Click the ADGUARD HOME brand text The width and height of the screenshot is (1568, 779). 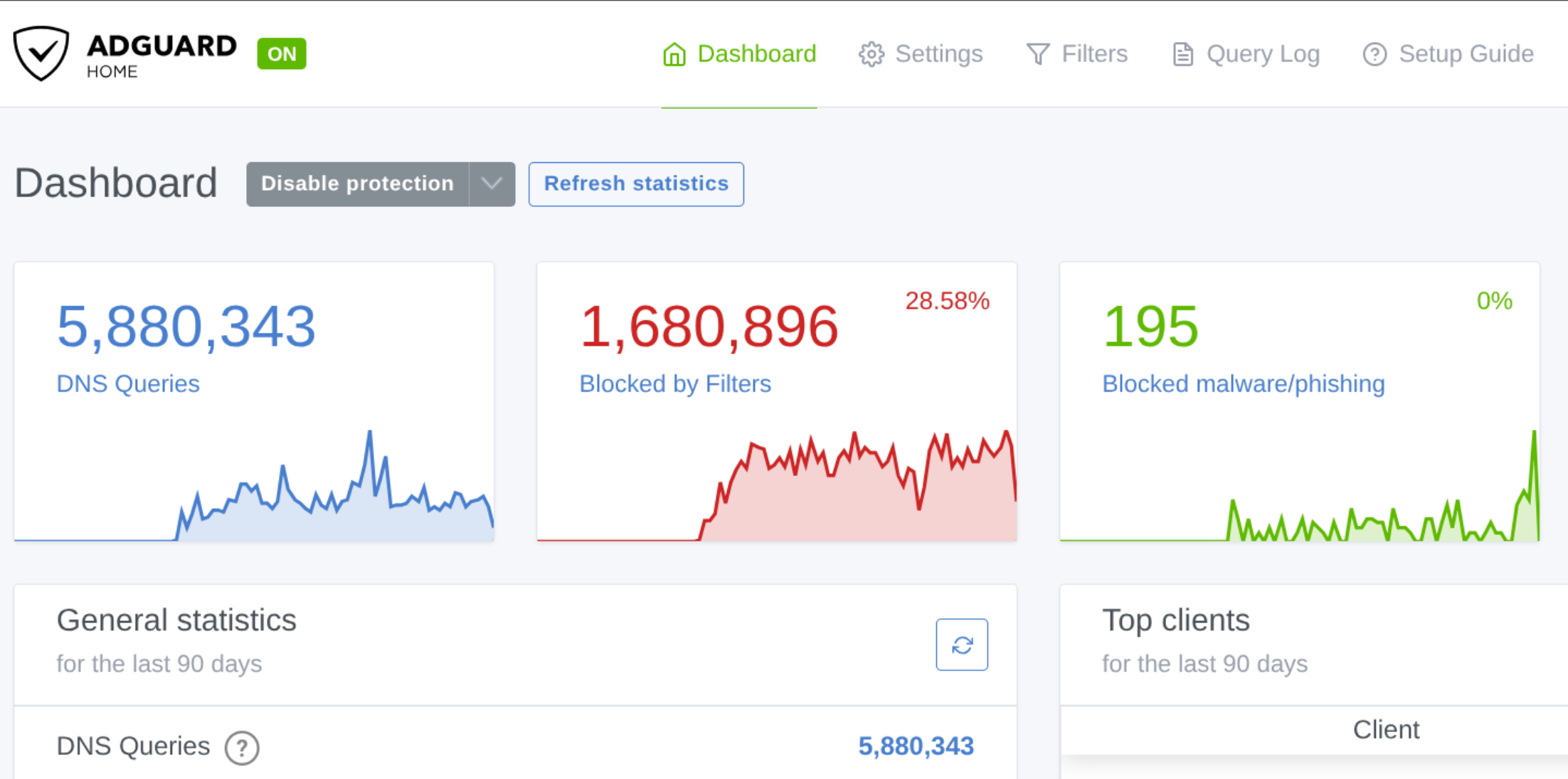pyautogui.click(x=161, y=55)
